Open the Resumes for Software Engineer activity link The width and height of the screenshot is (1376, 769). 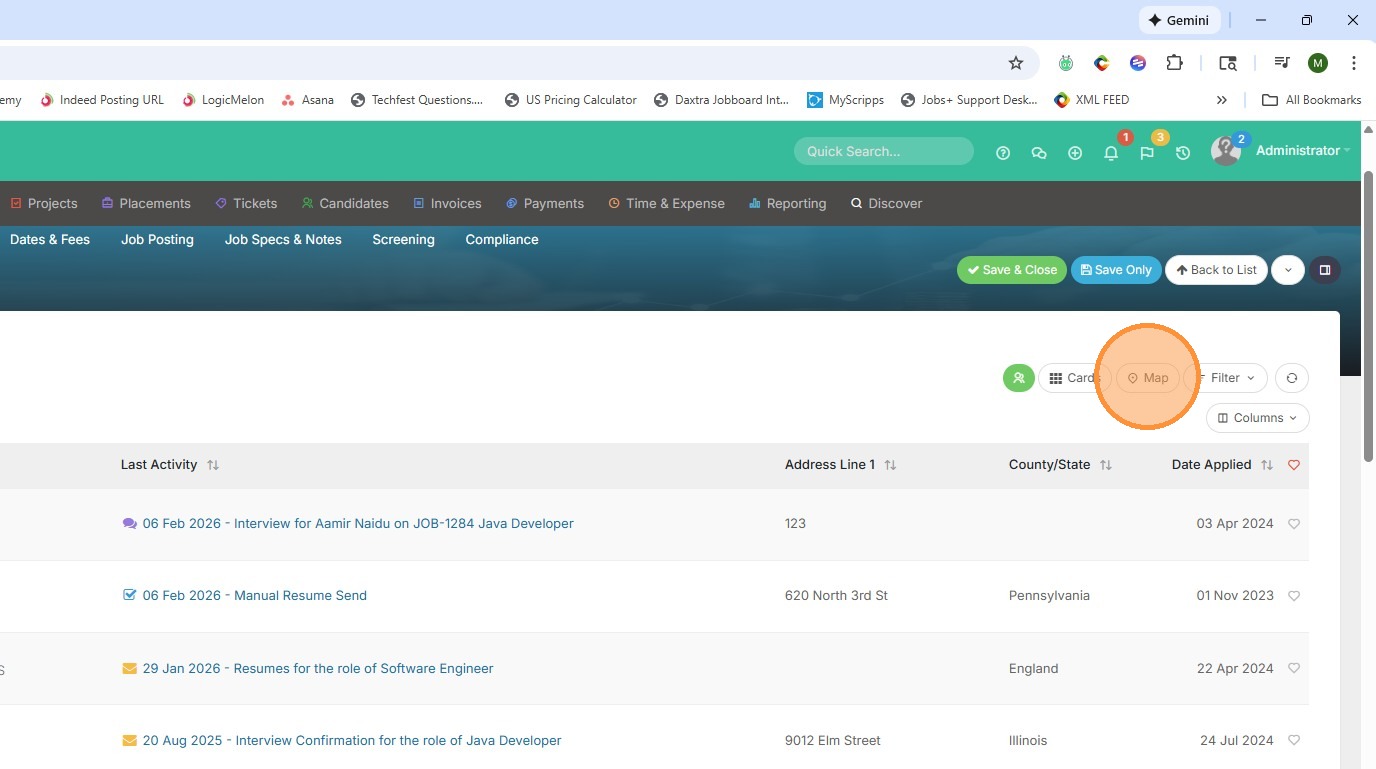click(x=318, y=668)
